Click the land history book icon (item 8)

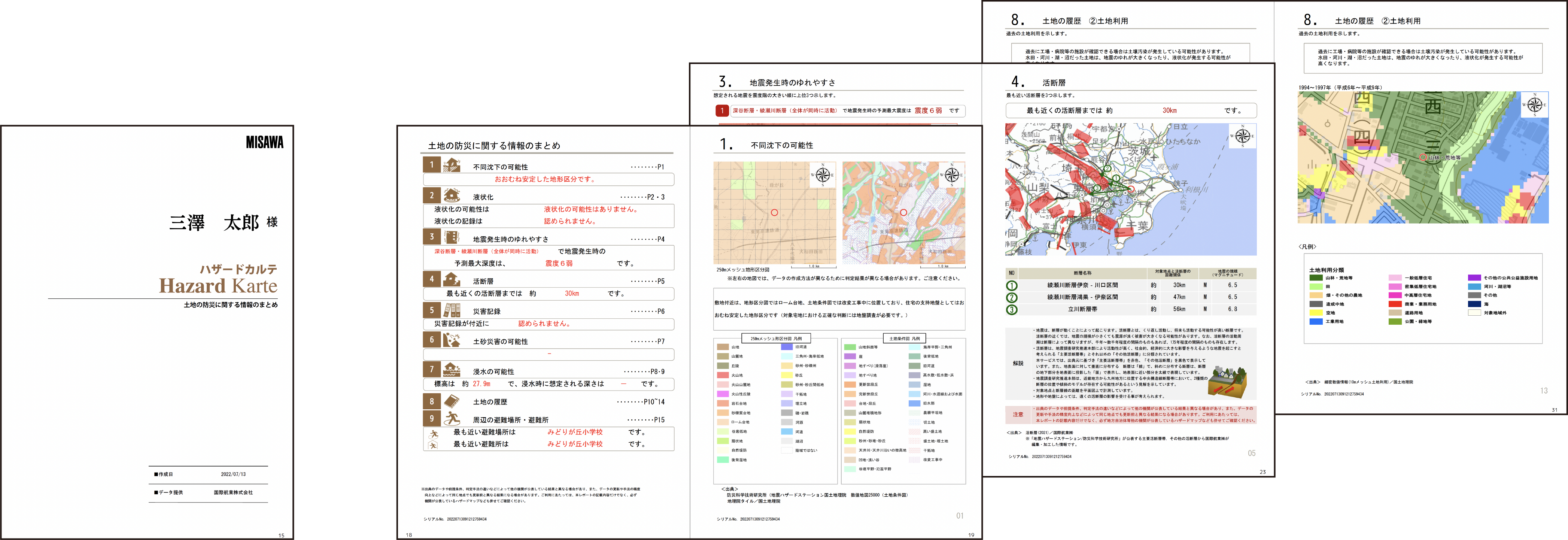452,401
